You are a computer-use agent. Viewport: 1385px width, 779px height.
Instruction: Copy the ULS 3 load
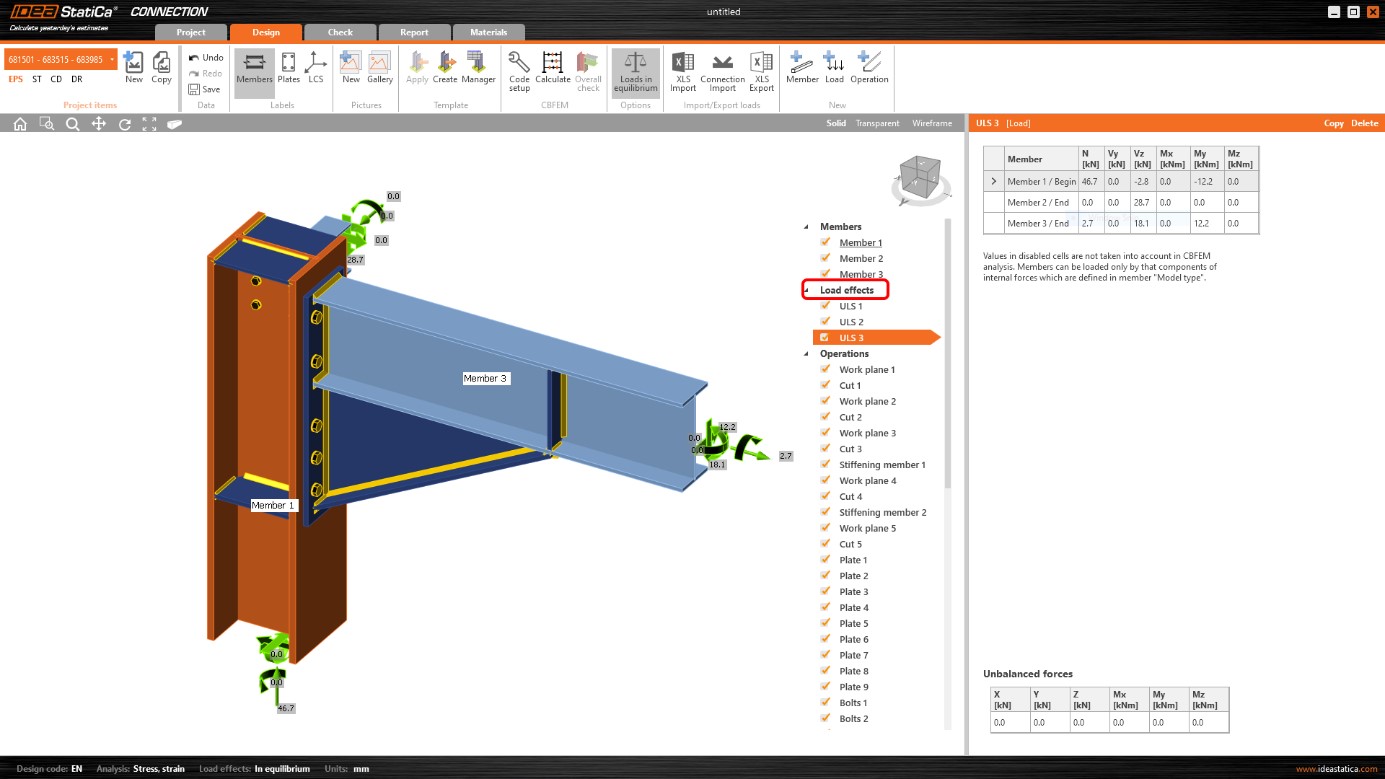1334,123
